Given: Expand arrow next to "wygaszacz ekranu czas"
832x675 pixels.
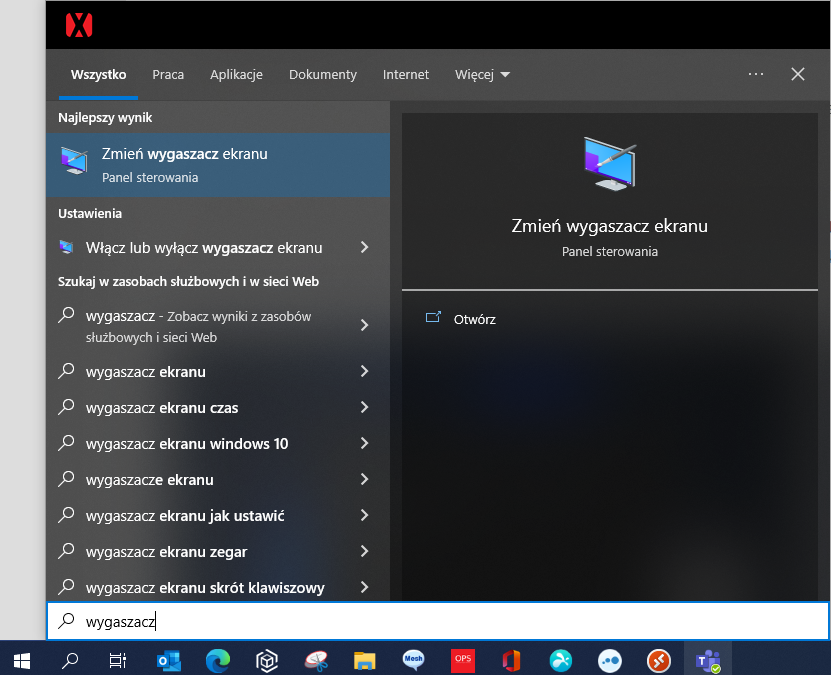Looking at the screenshot, I should [x=365, y=407].
